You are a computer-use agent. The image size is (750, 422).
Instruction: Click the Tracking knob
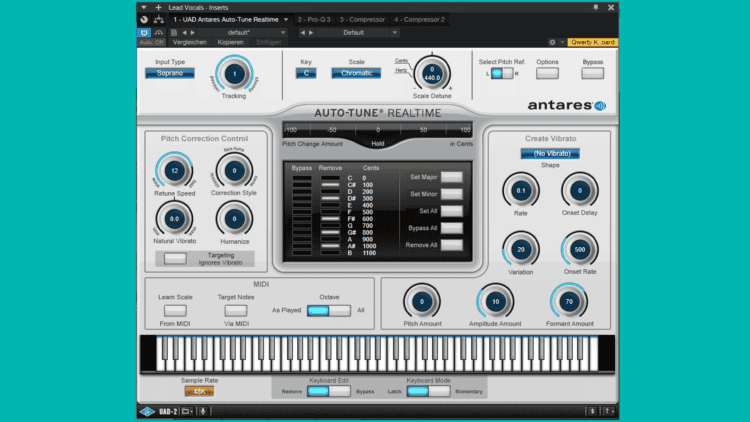coord(234,74)
